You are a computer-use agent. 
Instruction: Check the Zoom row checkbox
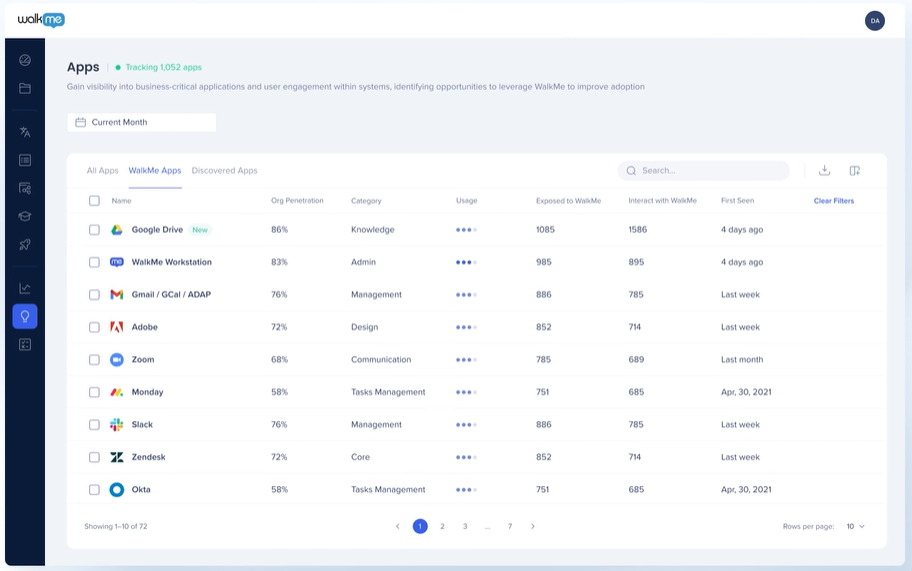tap(94, 360)
